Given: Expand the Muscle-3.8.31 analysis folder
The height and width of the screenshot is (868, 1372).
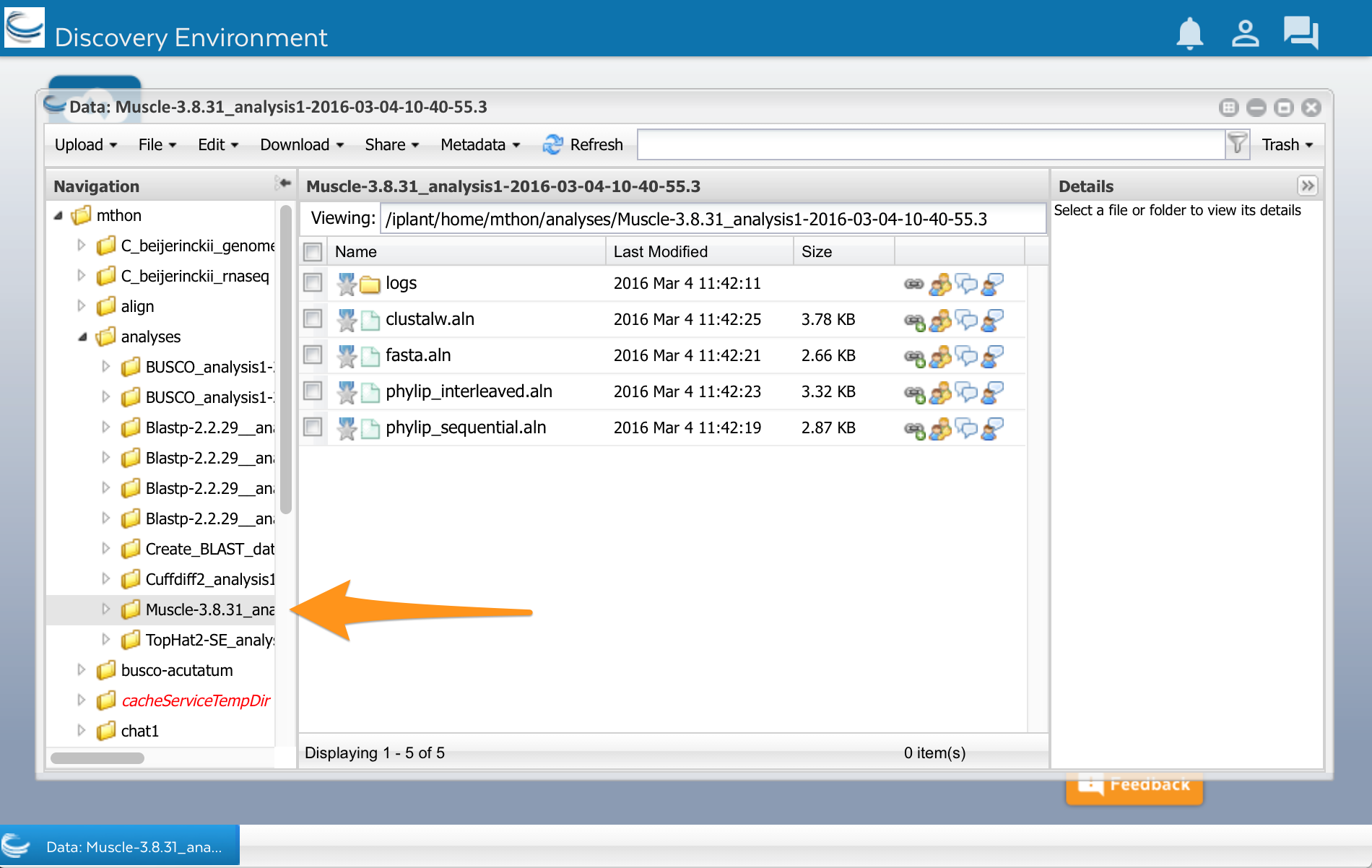Looking at the screenshot, I should (106, 609).
